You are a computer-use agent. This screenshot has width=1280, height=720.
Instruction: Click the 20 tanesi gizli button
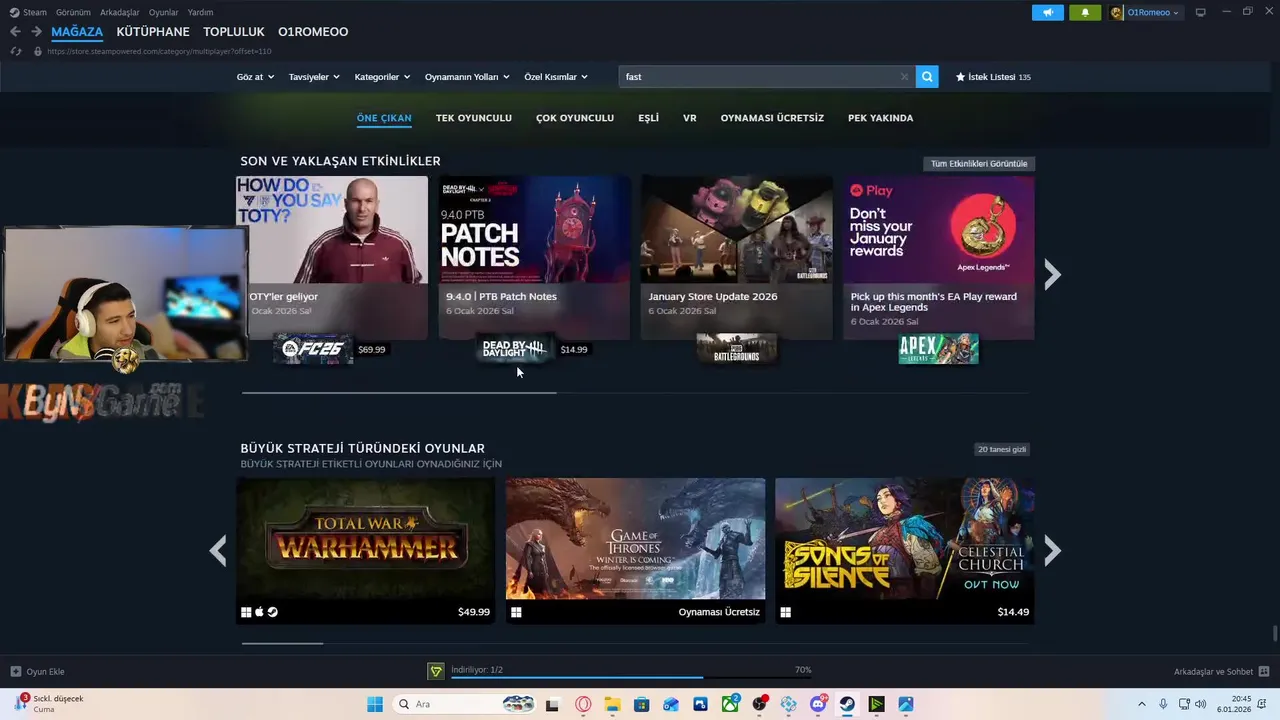click(1003, 449)
